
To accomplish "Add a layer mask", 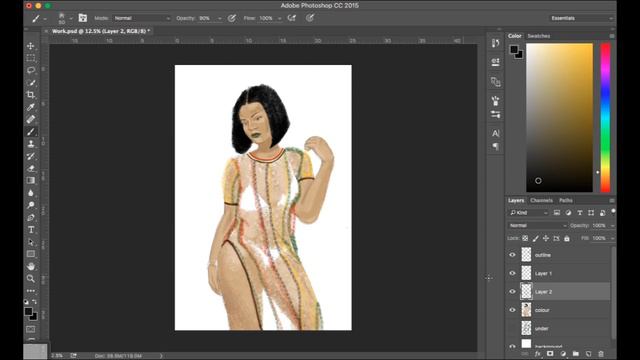I will coord(550,354).
